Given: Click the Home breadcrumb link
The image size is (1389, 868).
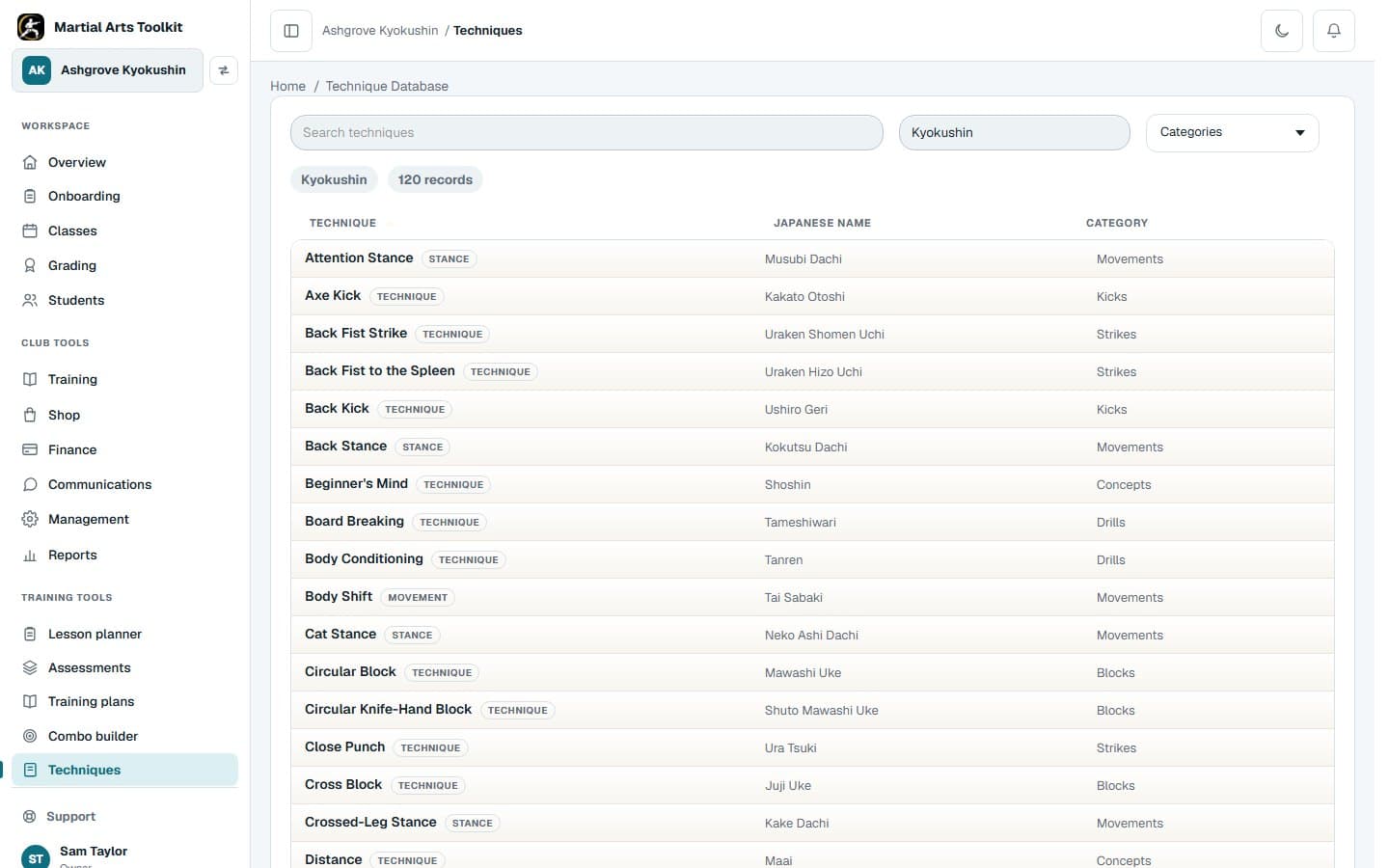Looking at the screenshot, I should tap(287, 86).
